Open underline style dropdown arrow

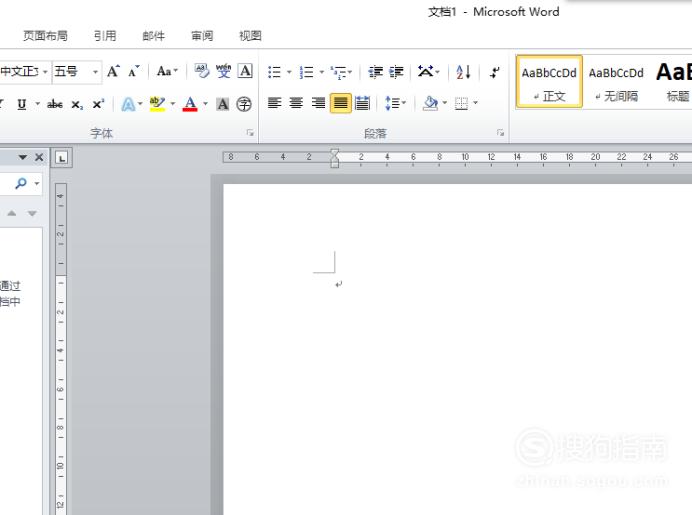[x=38, y=105]
